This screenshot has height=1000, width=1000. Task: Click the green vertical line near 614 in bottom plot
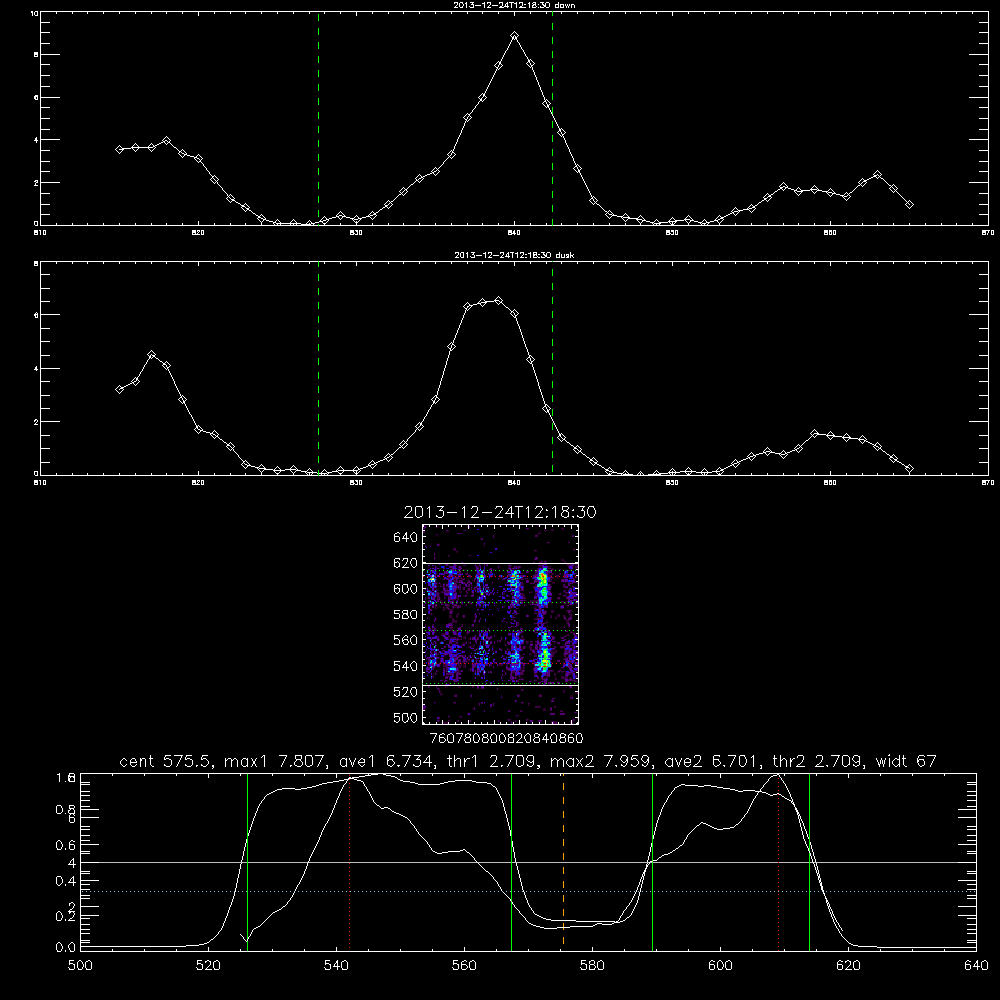809,862
